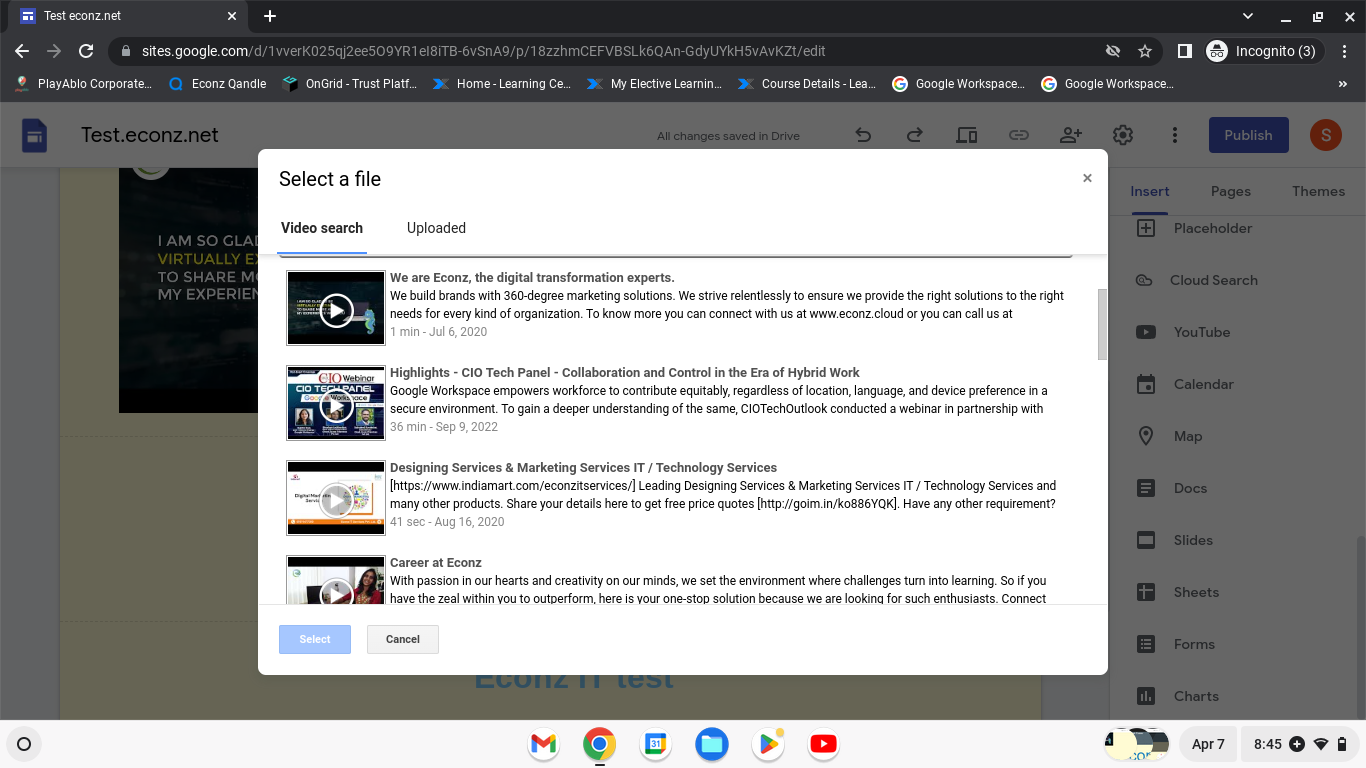Click the Select button in the dialog
The height and width of the screenshot is (768, 1366).
315,639
